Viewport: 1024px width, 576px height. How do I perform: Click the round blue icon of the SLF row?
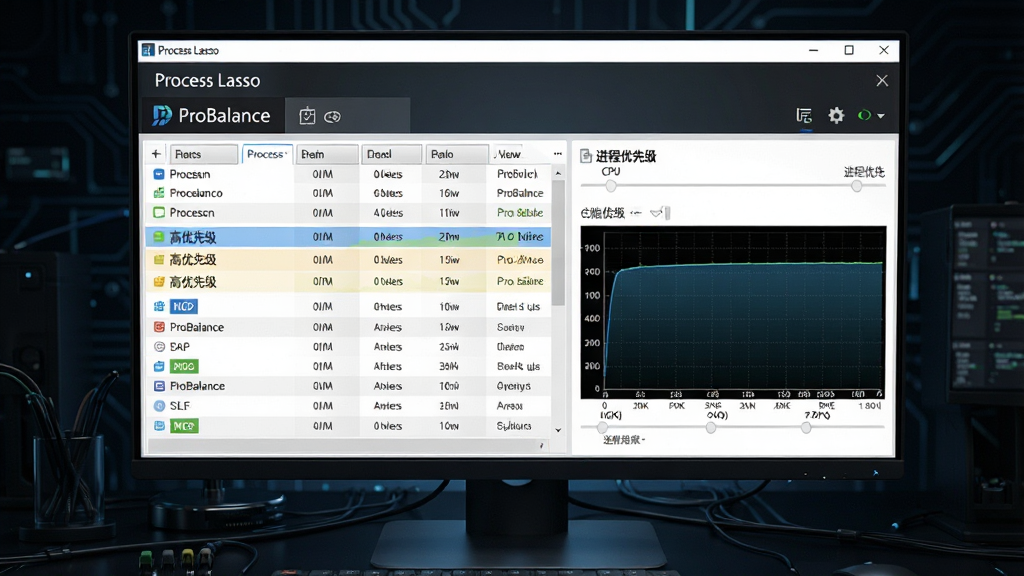click(159, 406)
